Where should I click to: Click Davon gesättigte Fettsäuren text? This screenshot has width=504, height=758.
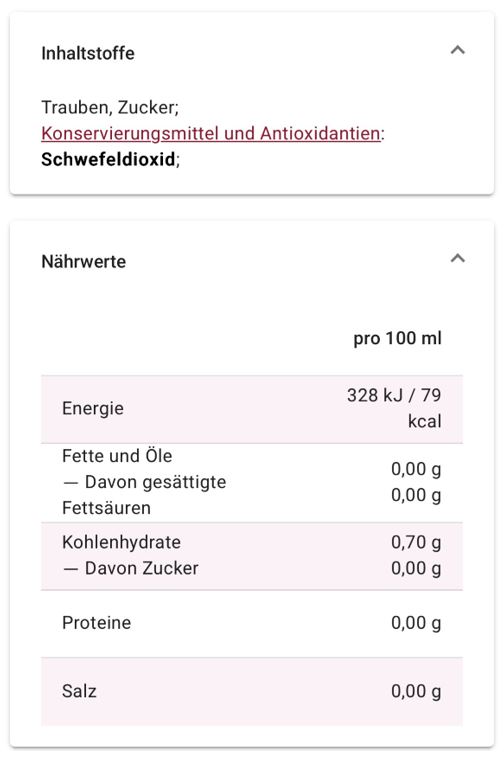coord(144,495)
